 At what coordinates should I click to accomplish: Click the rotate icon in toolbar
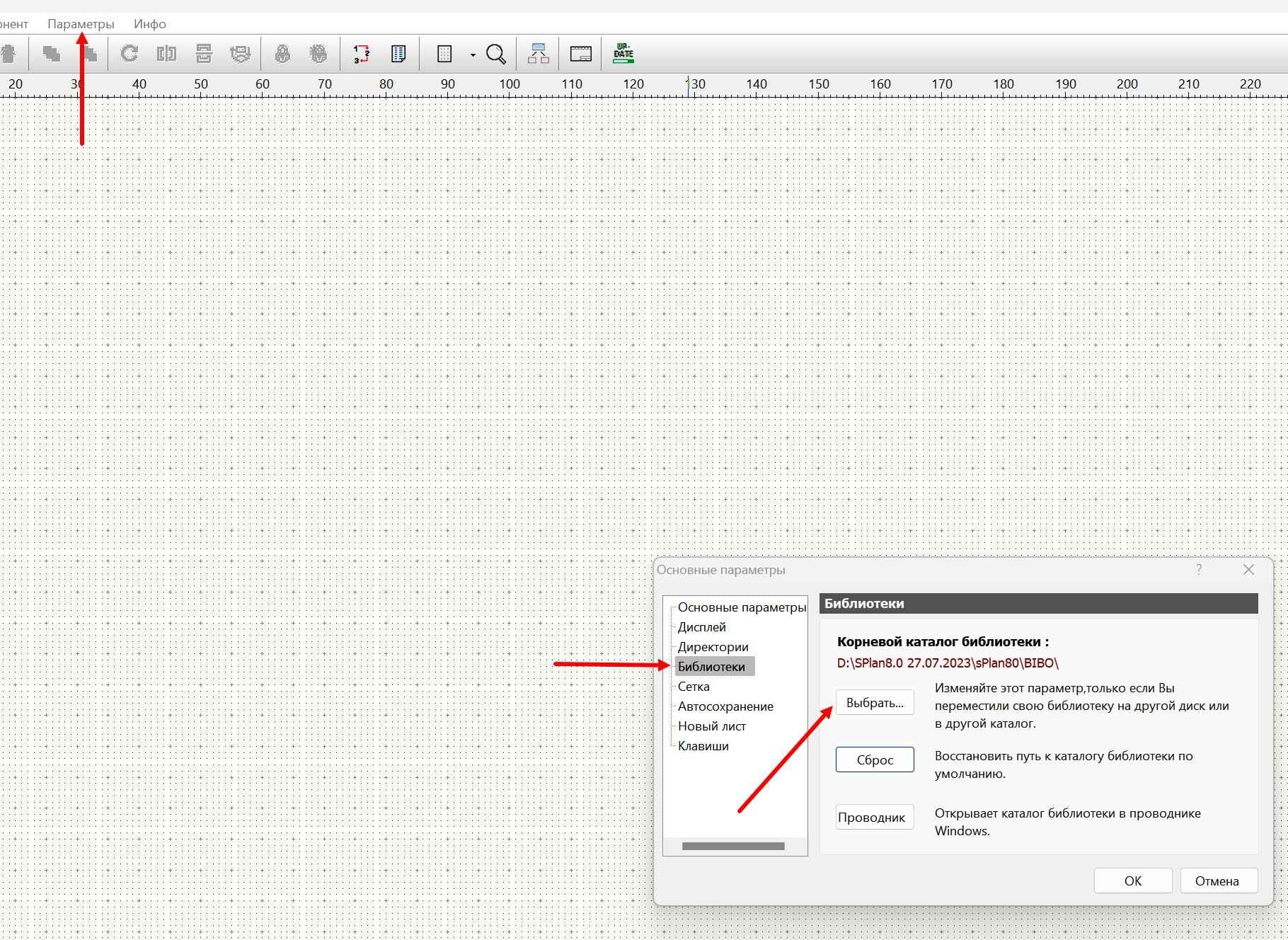tap(129, 54)
